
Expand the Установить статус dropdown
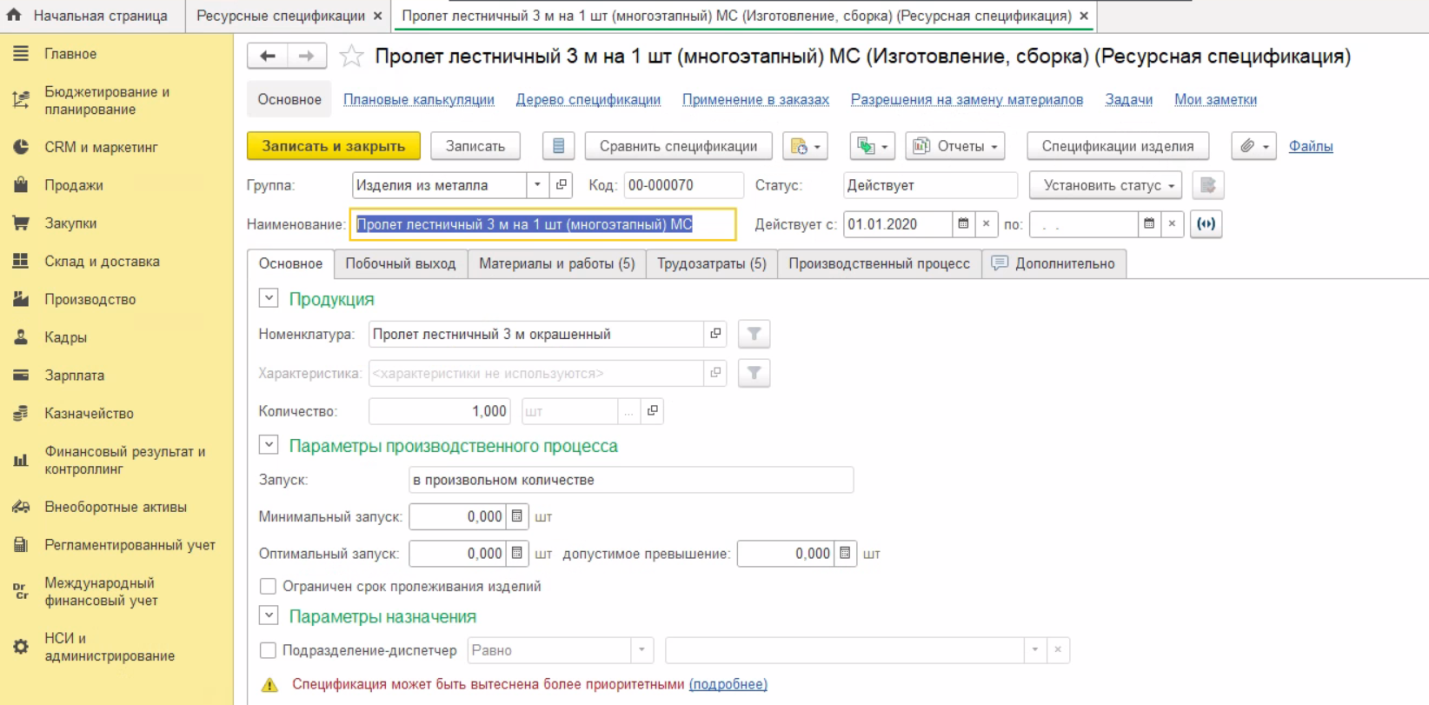1105,185
